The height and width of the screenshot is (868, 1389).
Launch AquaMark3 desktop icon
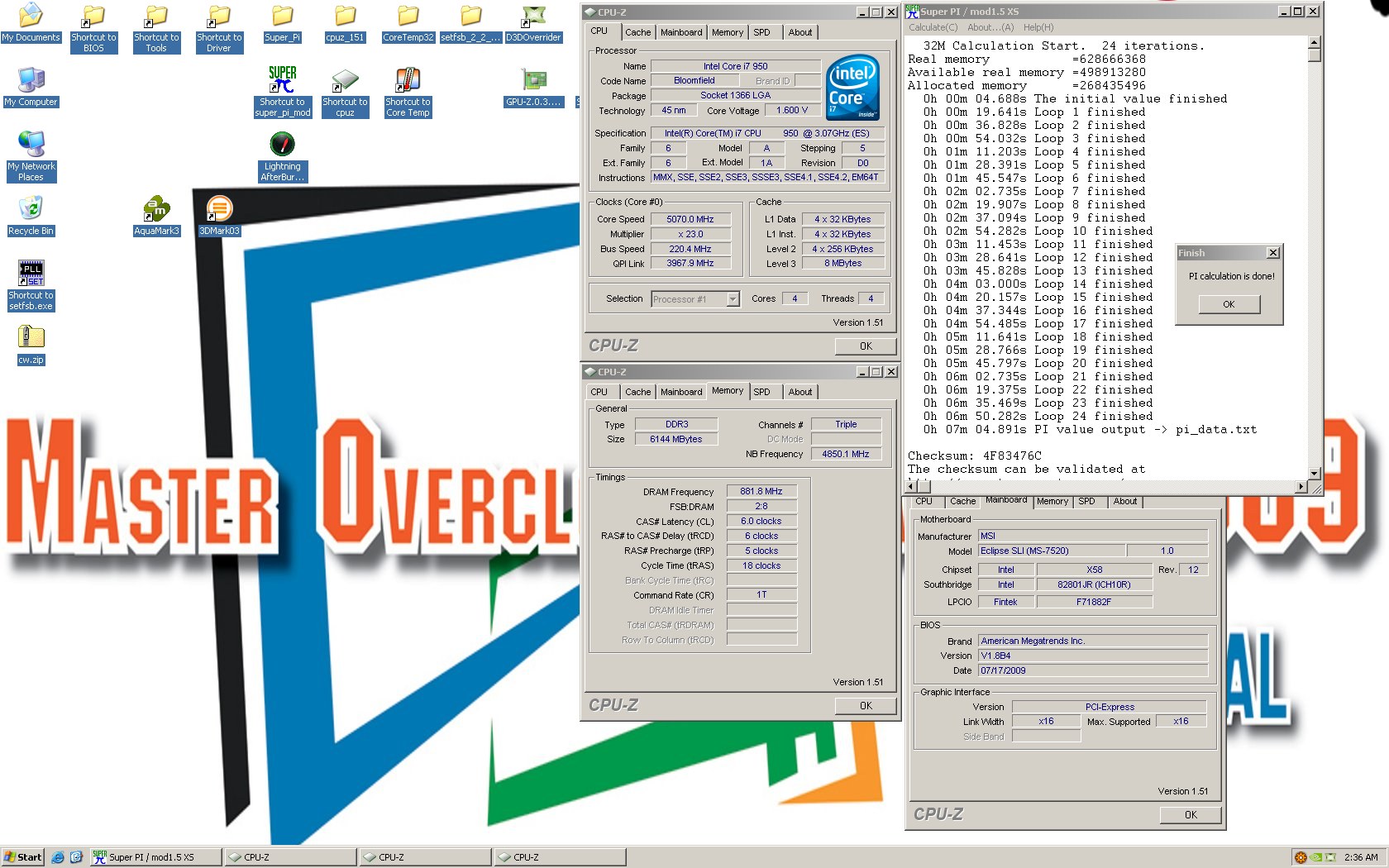tap(156, 217)
